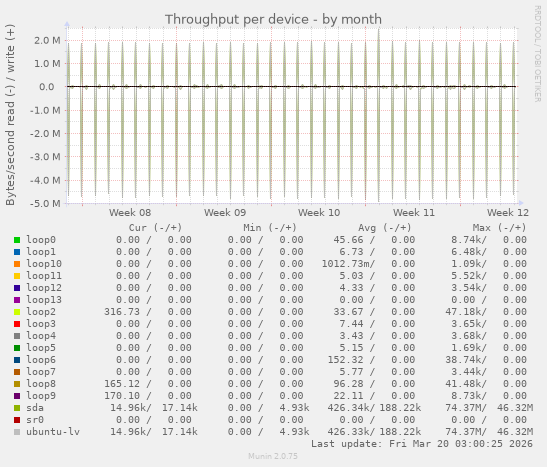
Task: Click the loop9 current read value 170.10
Action: [x=122, y=396]
